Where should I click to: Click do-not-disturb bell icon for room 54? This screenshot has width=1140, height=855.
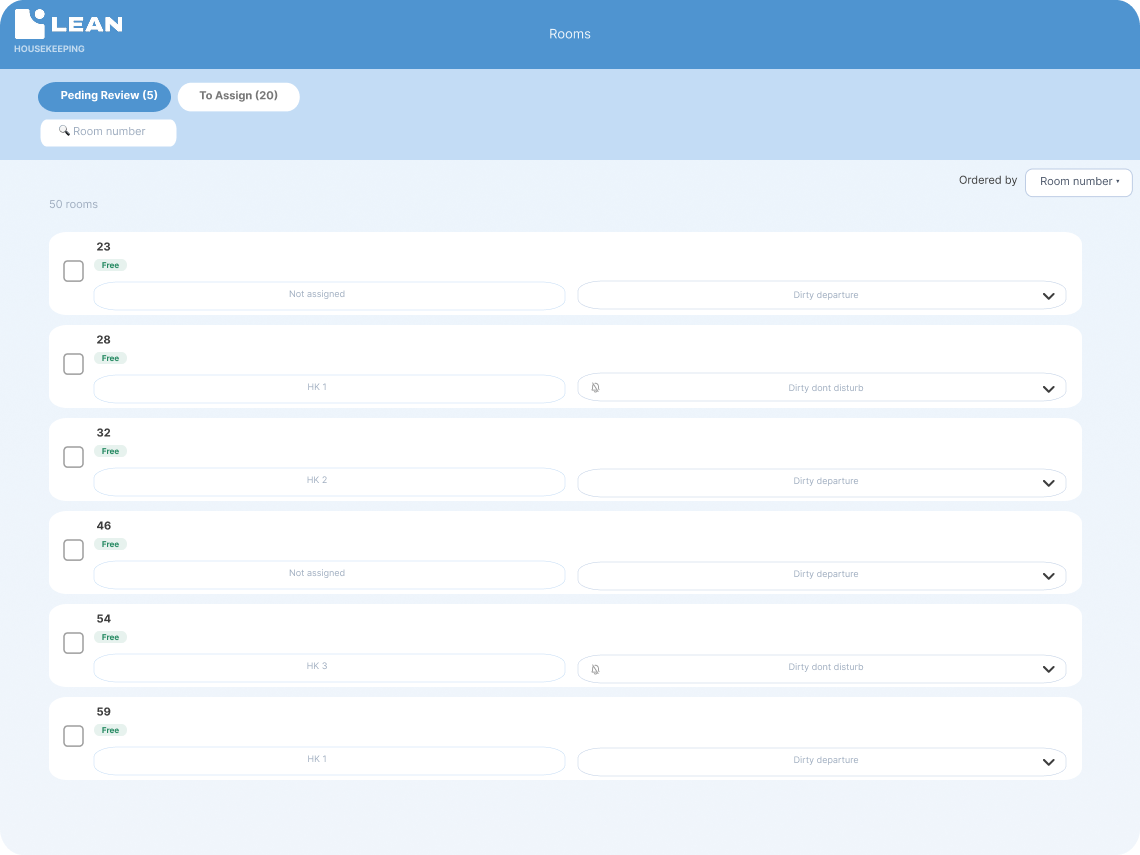click(x=595, y=670)
